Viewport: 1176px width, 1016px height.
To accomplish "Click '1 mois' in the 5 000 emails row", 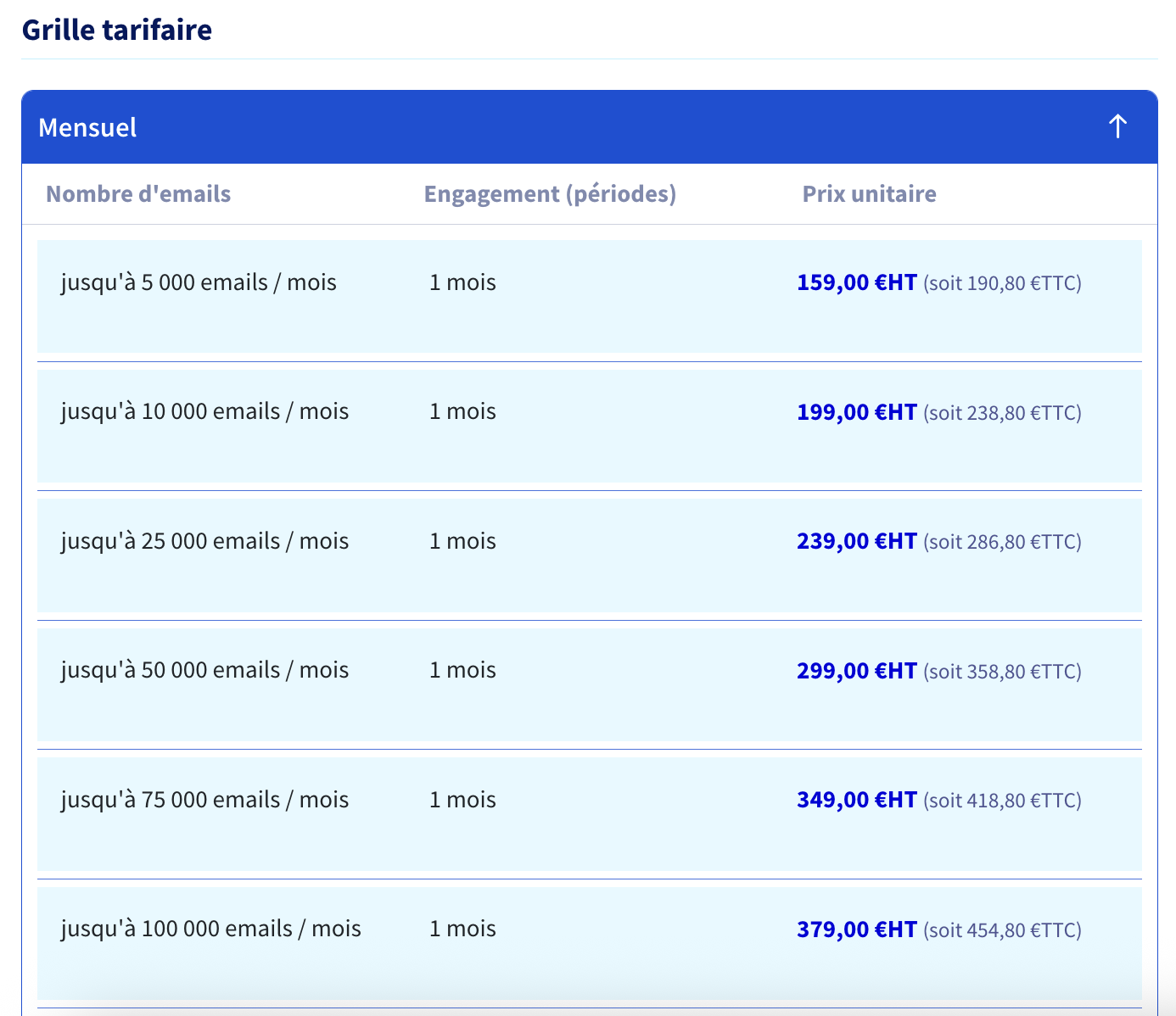I will 462,282.
